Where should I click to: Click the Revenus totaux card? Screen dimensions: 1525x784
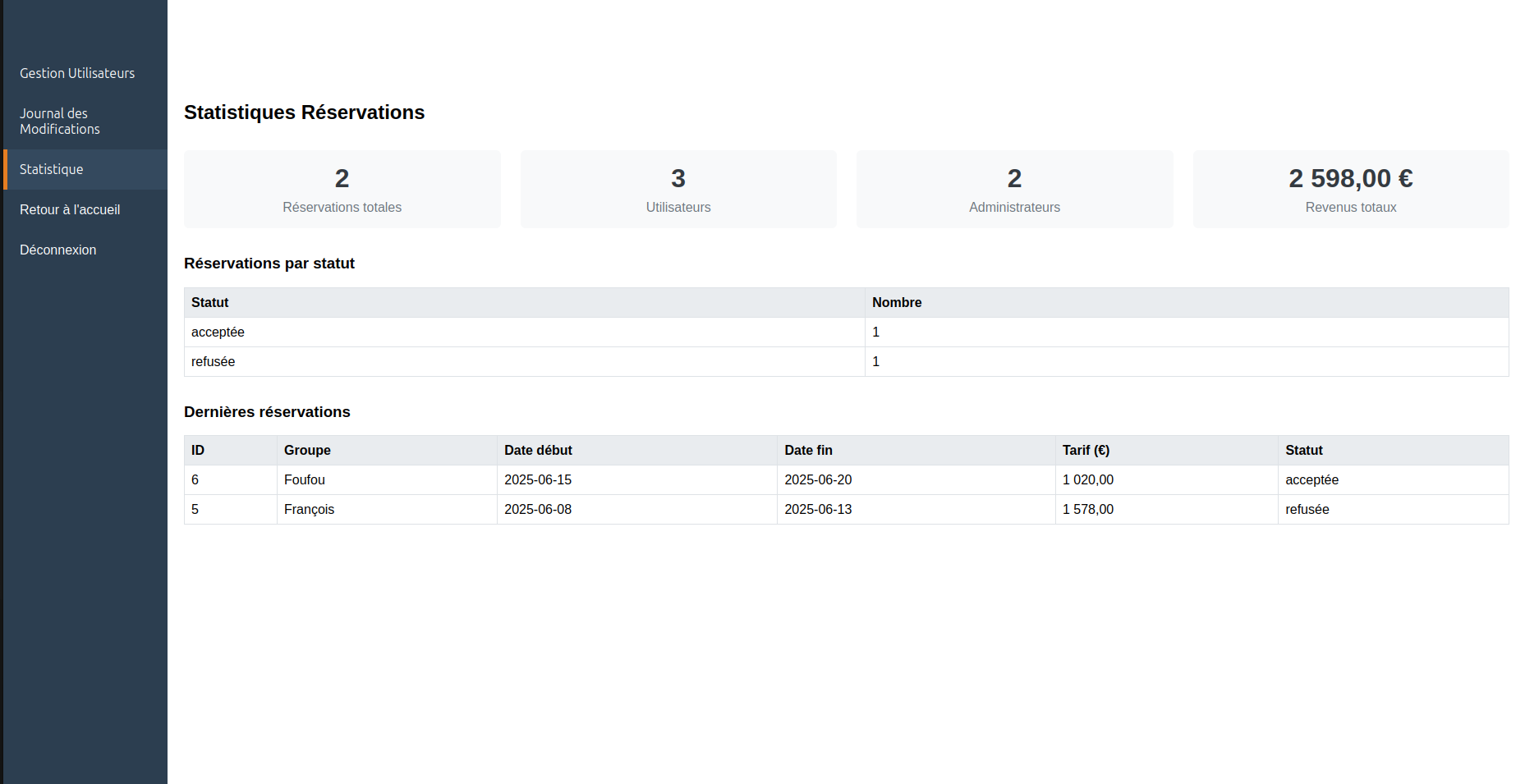point(1350,190)
